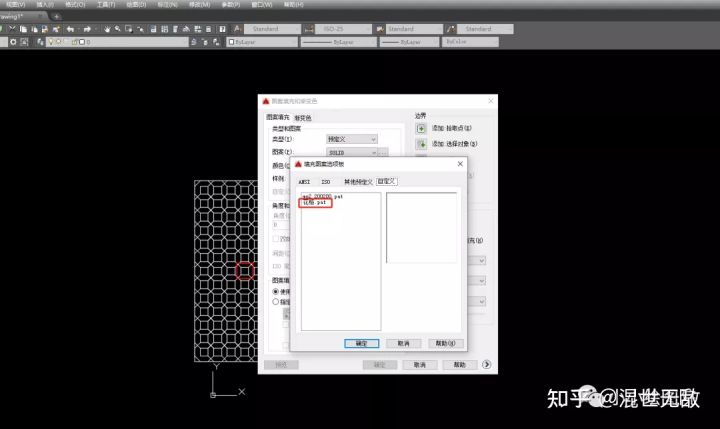Close the hatch pattern palette dialog

coord(460,164)
